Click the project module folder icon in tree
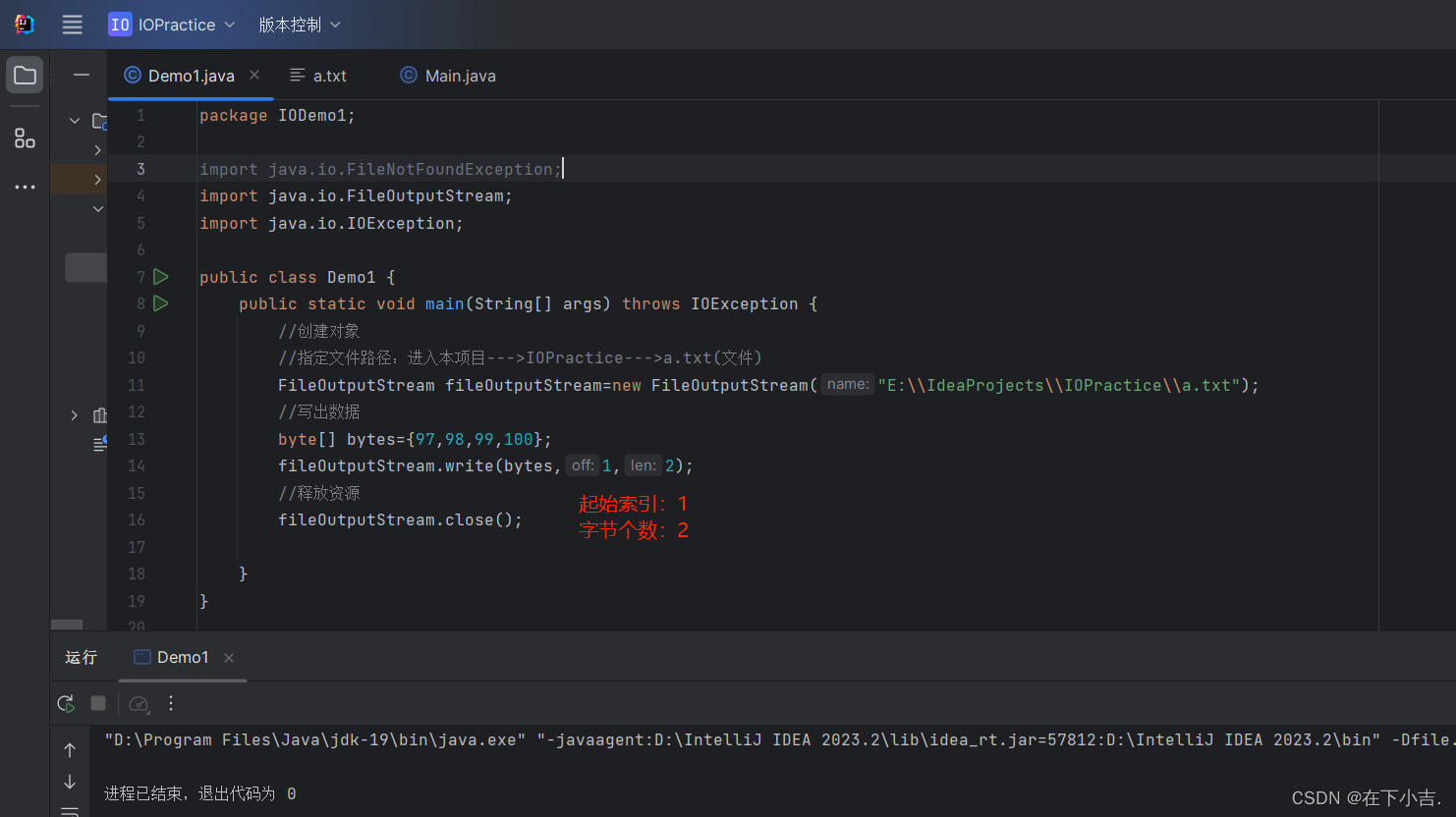This screenshot has width=1456, height=817. click(x=99, y=121)
